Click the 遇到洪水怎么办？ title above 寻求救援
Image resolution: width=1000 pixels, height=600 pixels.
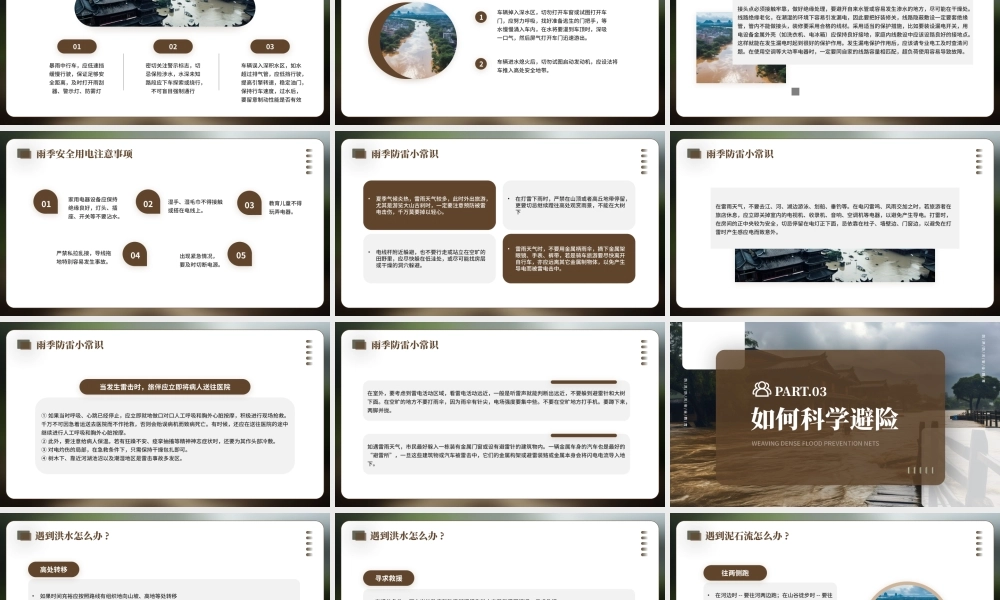pos(407,536)
